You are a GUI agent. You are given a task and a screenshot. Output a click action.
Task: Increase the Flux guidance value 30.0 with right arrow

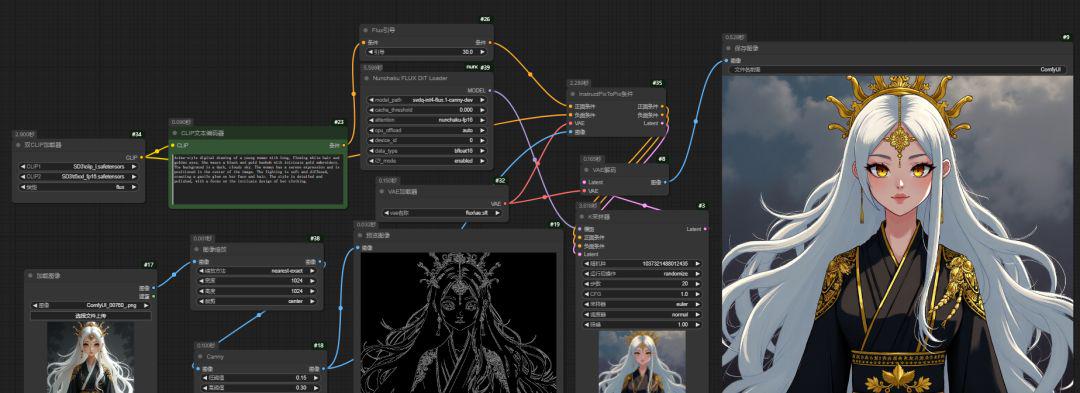coord(482,52)
